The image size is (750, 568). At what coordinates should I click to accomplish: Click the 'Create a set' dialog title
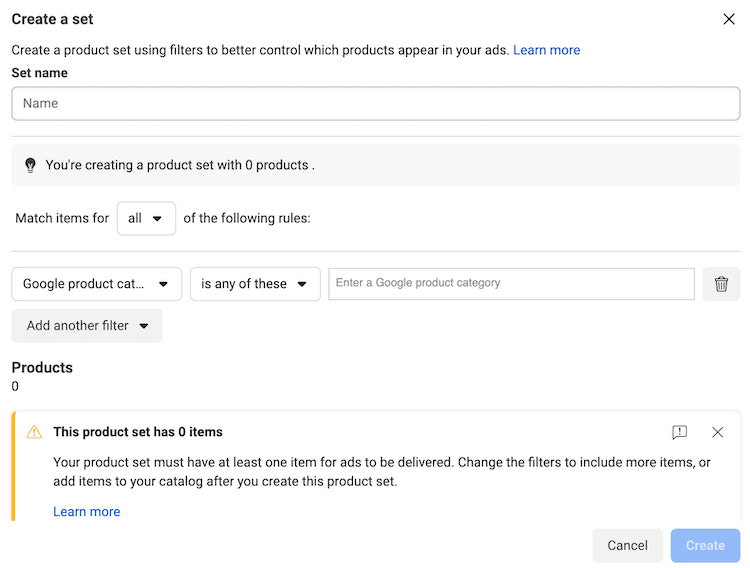52,19
